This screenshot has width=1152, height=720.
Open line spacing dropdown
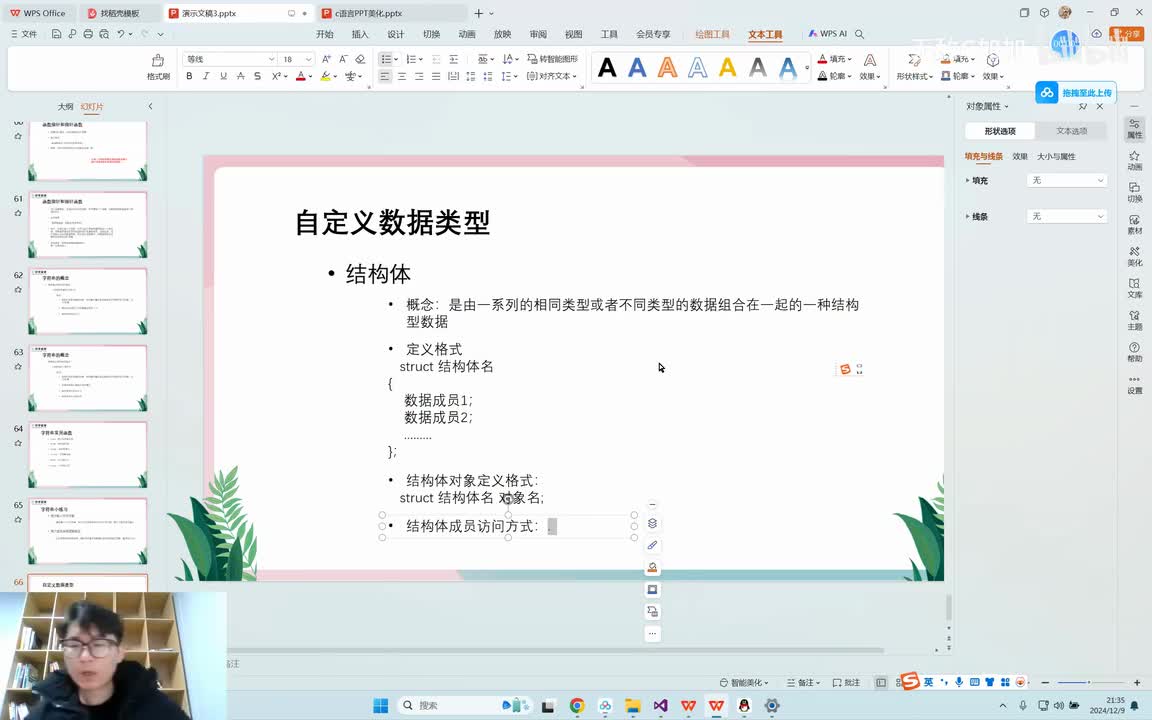(x=509, y=76)
